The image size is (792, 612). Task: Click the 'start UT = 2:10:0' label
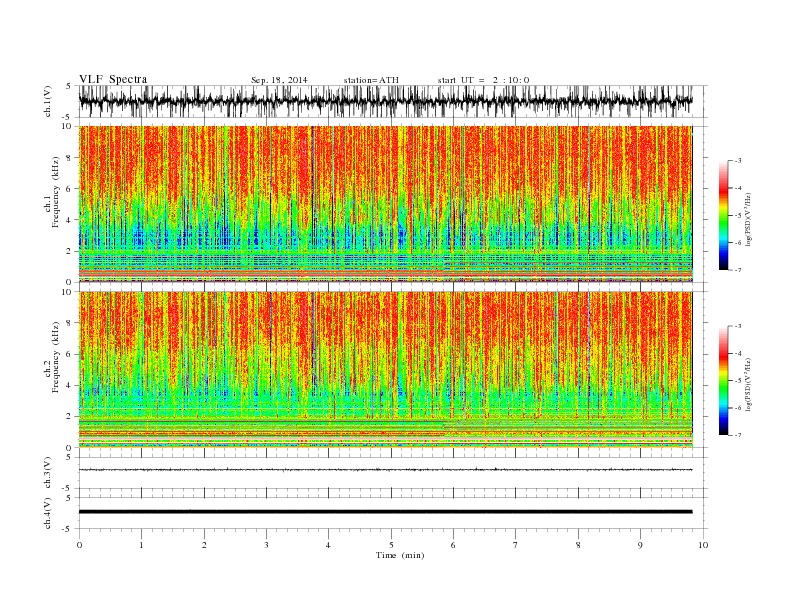point(483,80)
